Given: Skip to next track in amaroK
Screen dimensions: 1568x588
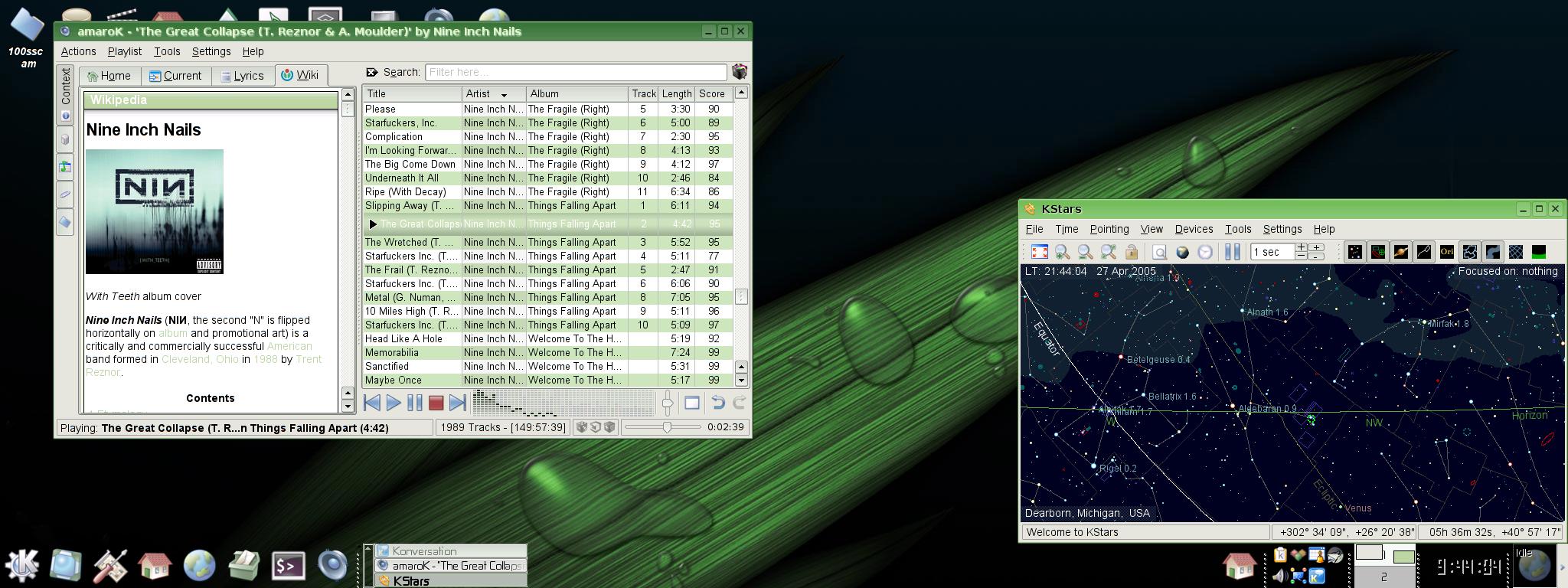Looking at the screenshot, I should (x=458, y=403).
